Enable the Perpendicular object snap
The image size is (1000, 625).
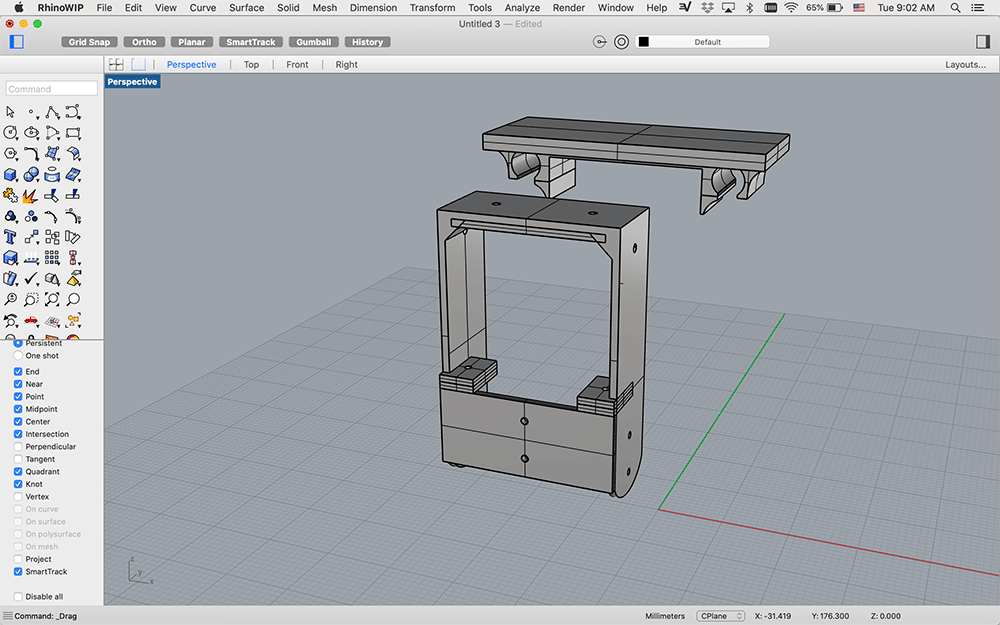pyautogui.click(x=18, y=447)
